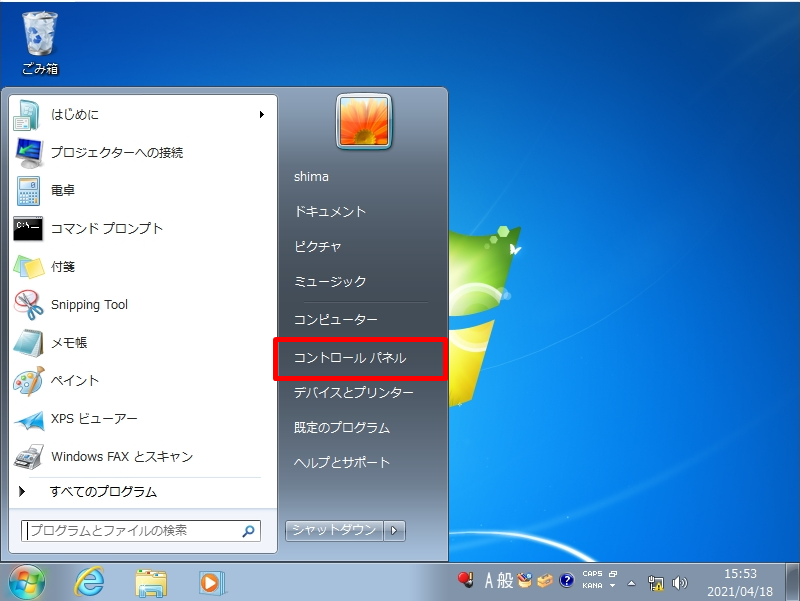Screen dimensions: 800x601
Task: Click the user account flower picture
Action: pyautogui.click(x=364, y=121)
